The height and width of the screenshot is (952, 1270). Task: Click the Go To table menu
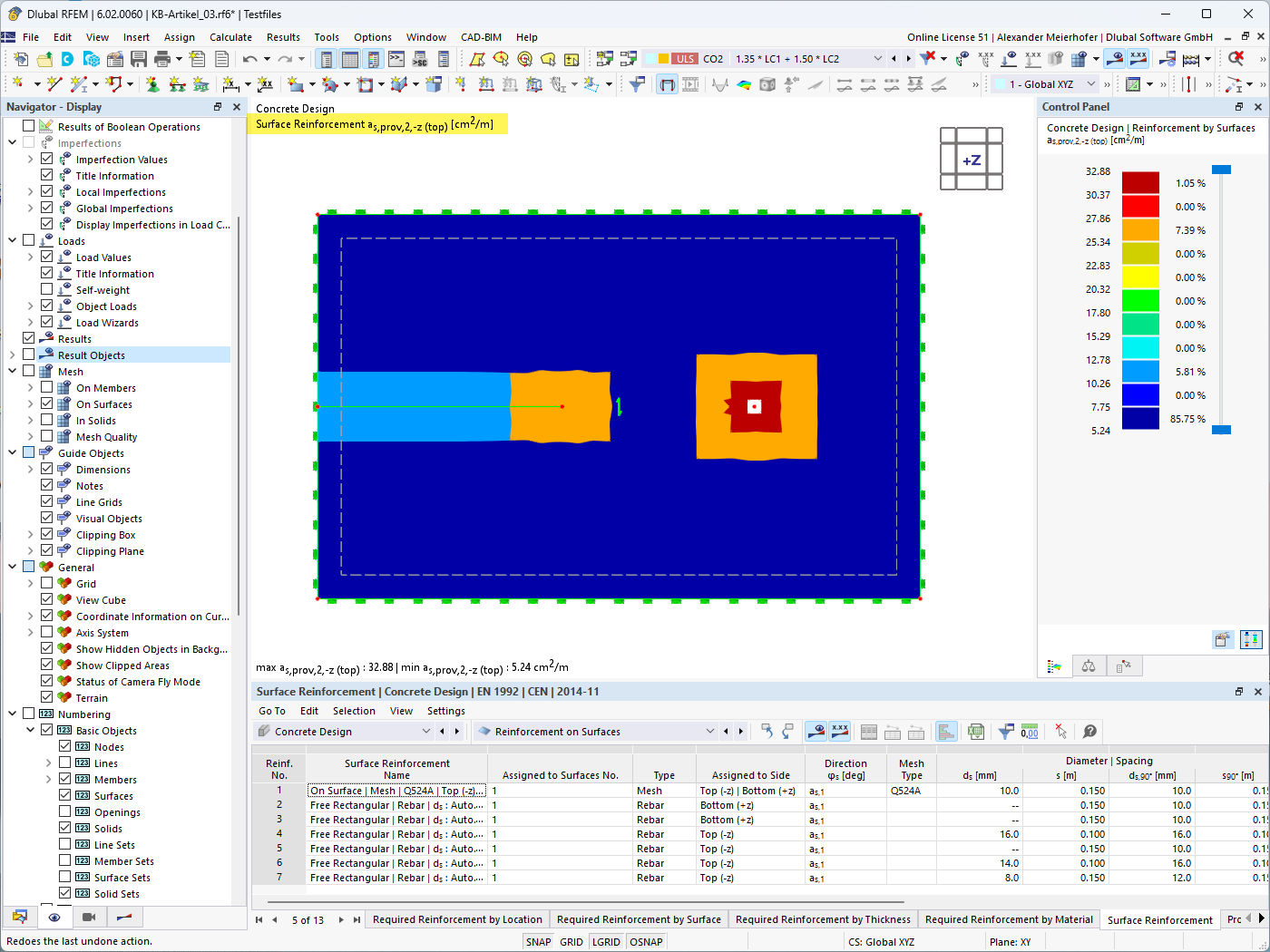click(271, 712)
